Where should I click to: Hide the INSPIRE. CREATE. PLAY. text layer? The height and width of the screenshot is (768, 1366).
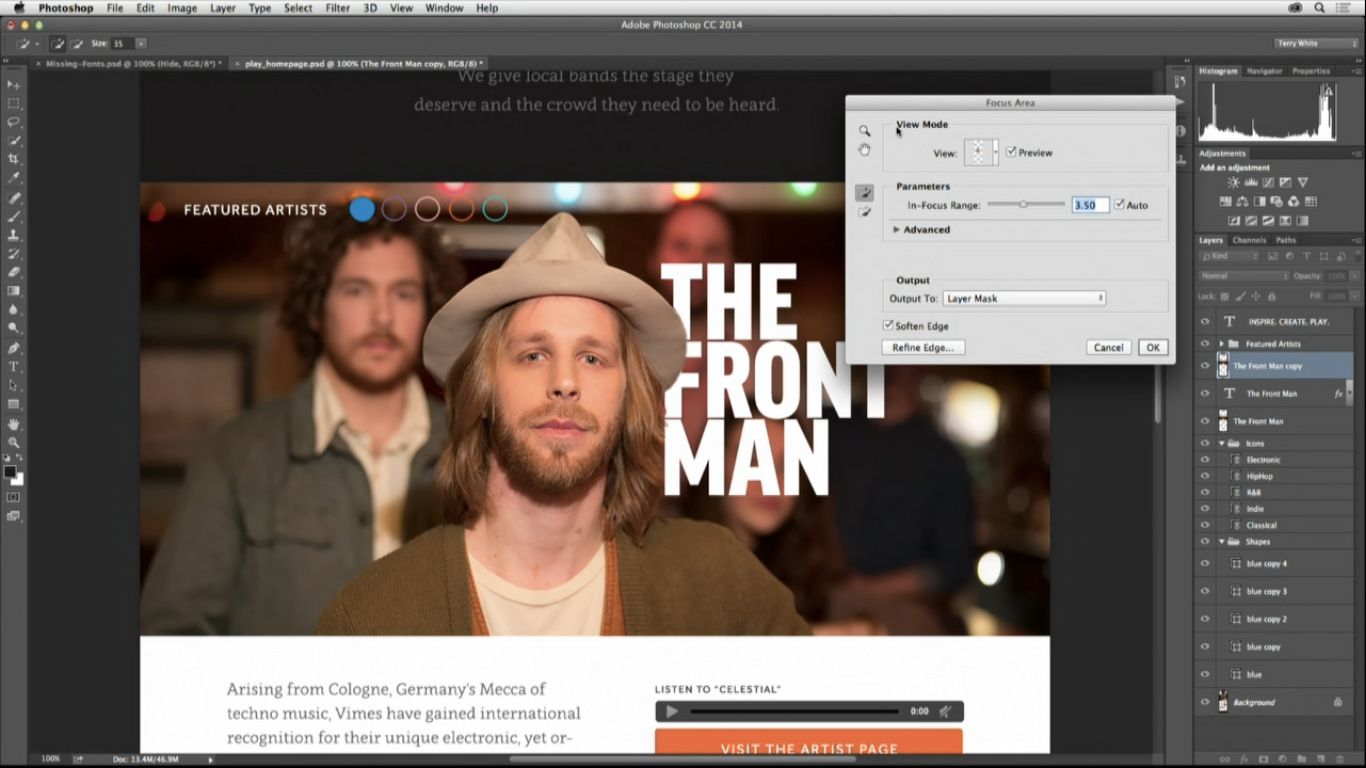pos(1205,322)
